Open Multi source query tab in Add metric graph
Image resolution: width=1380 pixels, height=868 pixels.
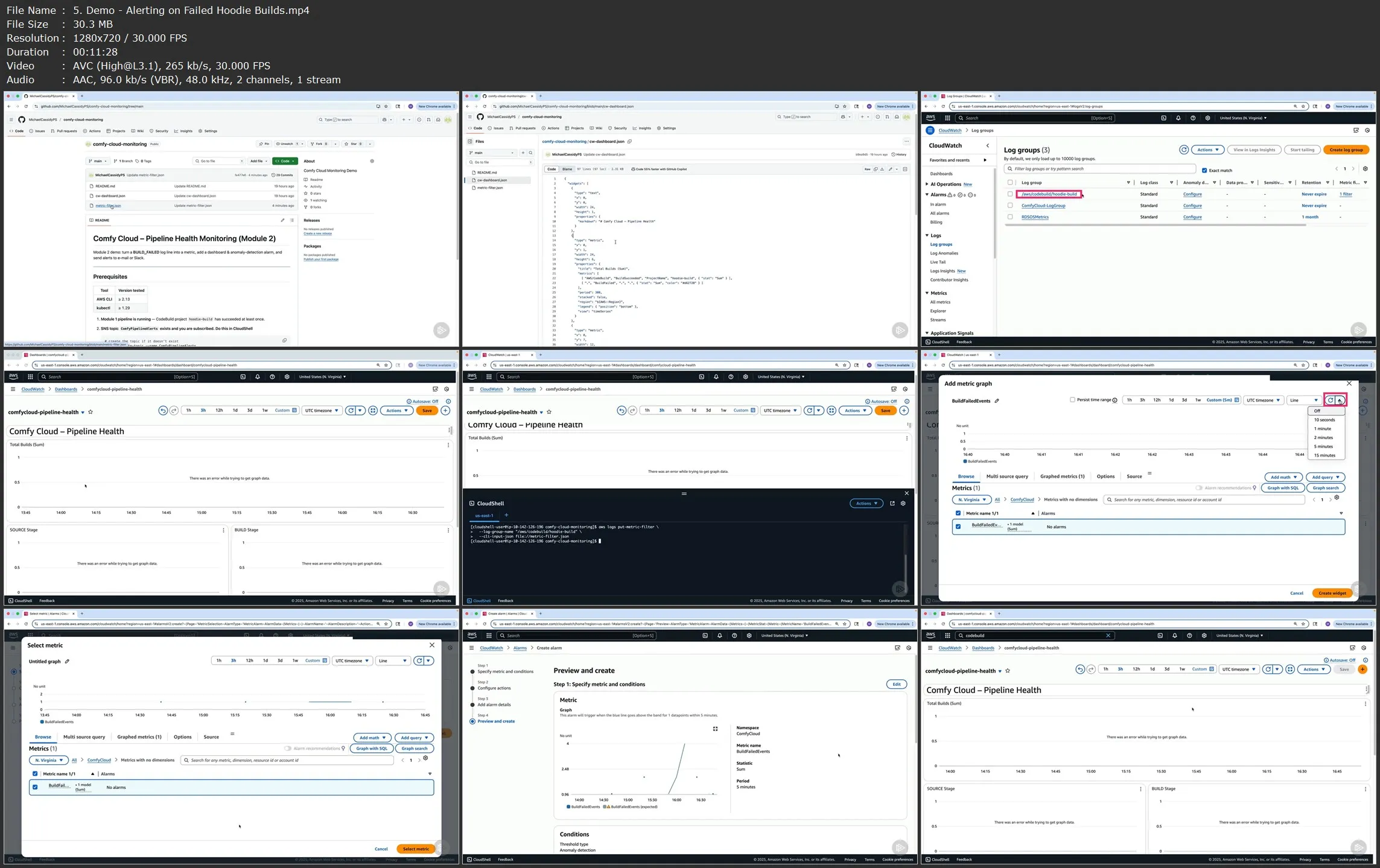click(1007, 477)
